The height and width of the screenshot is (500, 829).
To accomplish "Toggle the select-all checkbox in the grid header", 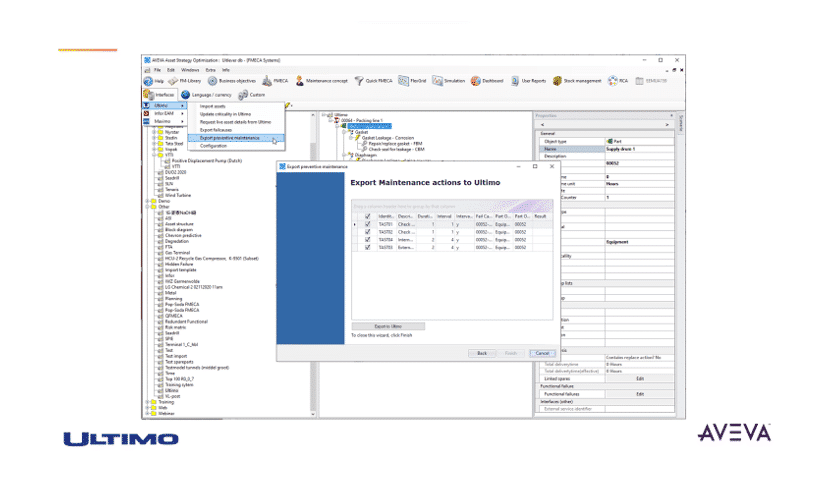I will pos(368,216).
